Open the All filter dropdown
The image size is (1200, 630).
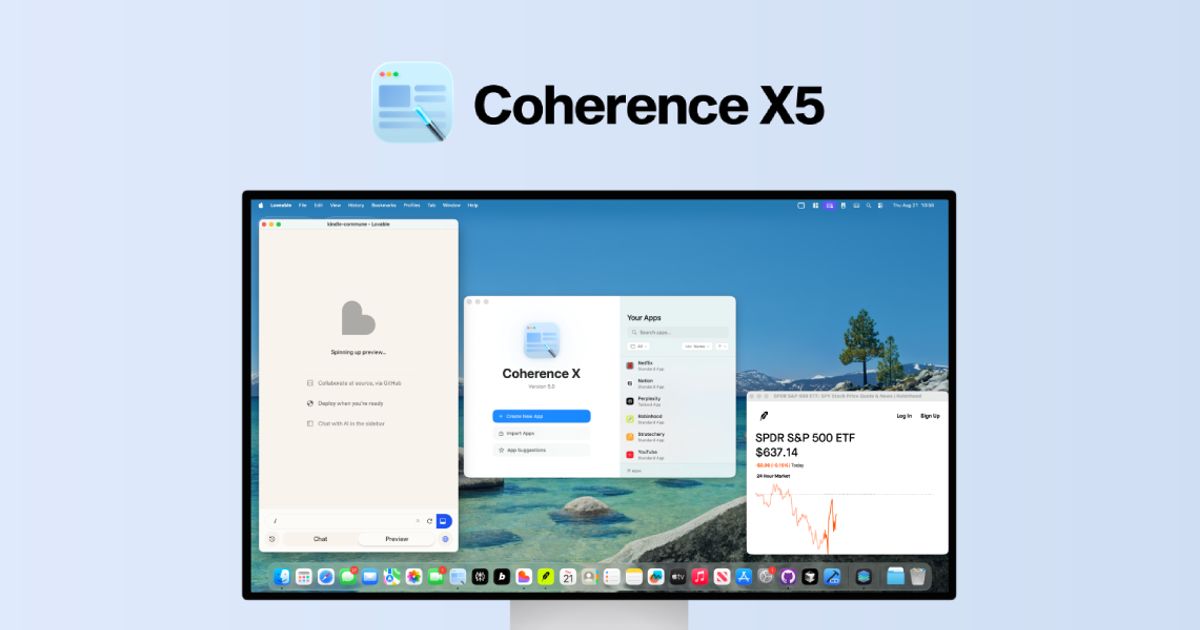(x=639, y=346)
